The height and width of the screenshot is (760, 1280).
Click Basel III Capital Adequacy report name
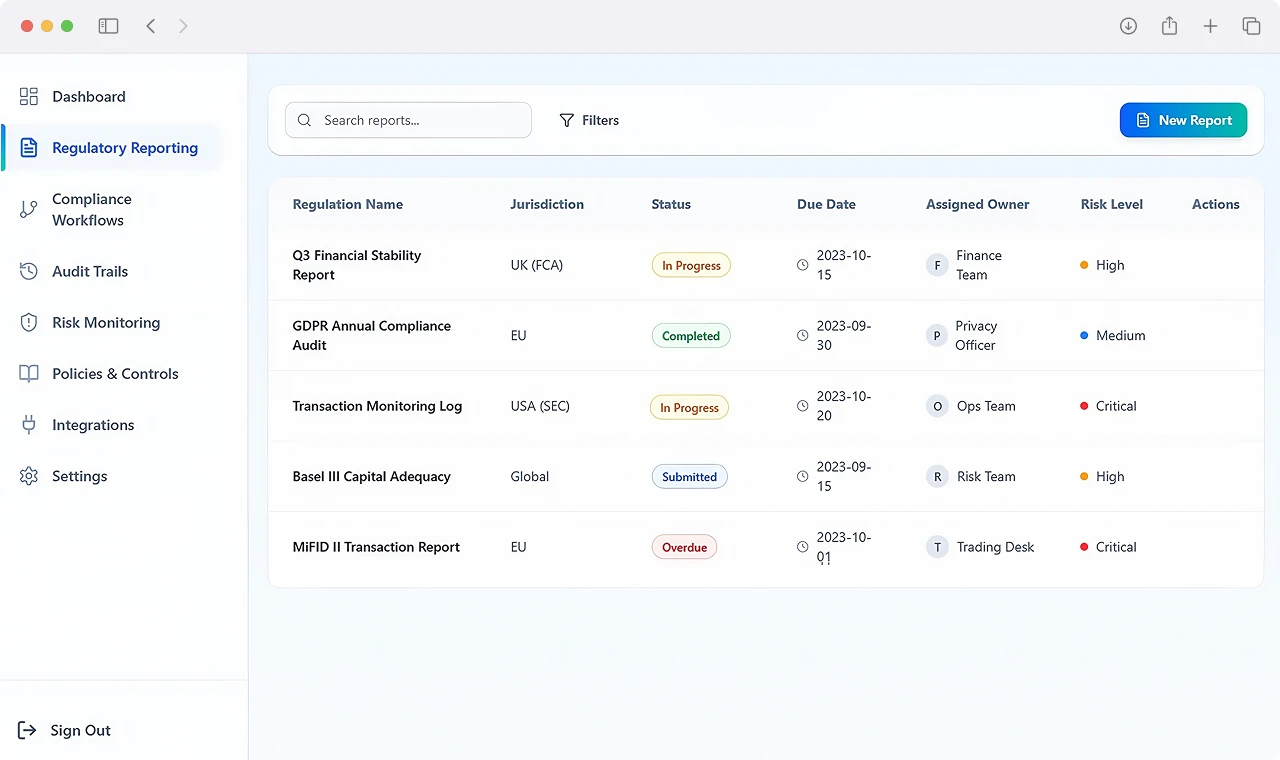(372, 477)
